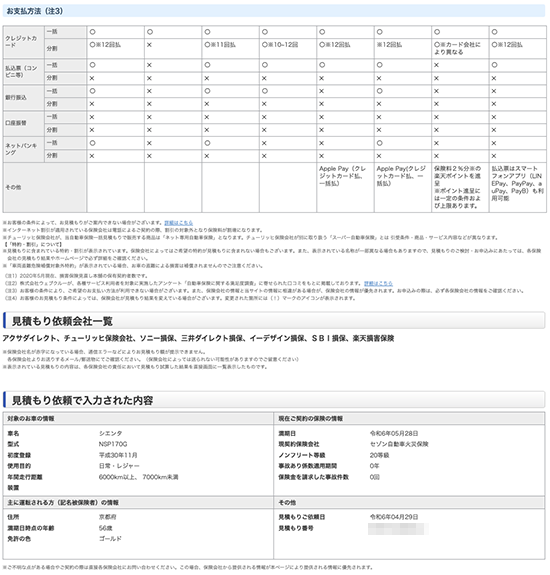Select the 銀行振込 row label

[x=23, y=98]
